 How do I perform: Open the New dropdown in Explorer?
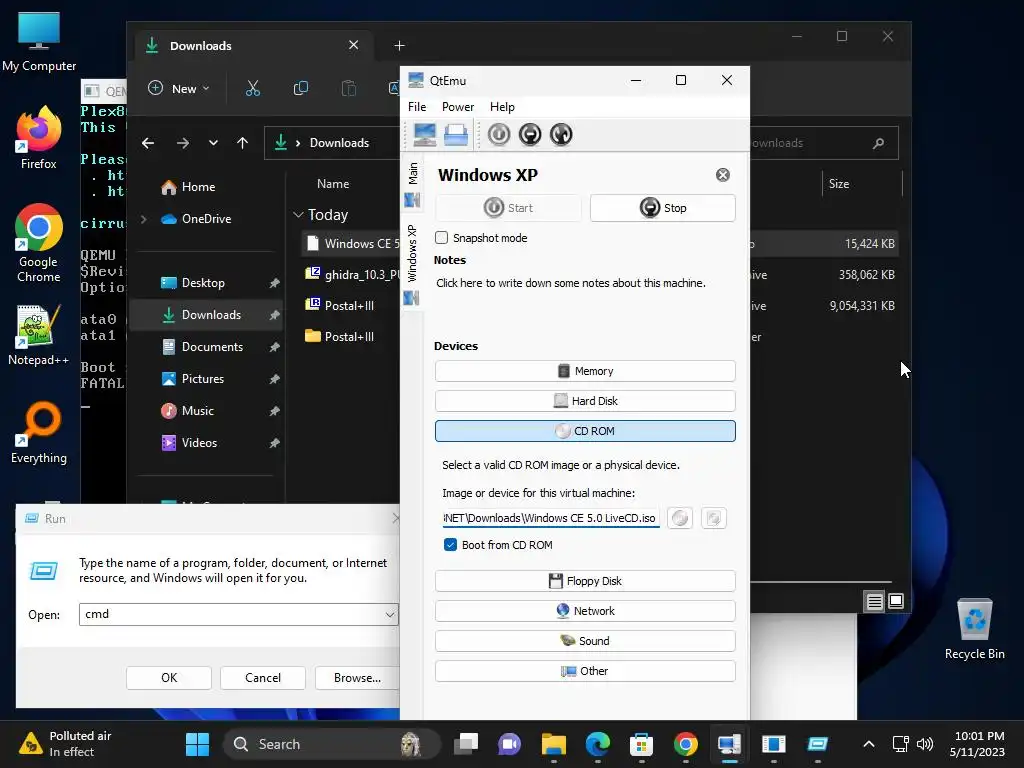pyautogui.click(x=180, y=88)
